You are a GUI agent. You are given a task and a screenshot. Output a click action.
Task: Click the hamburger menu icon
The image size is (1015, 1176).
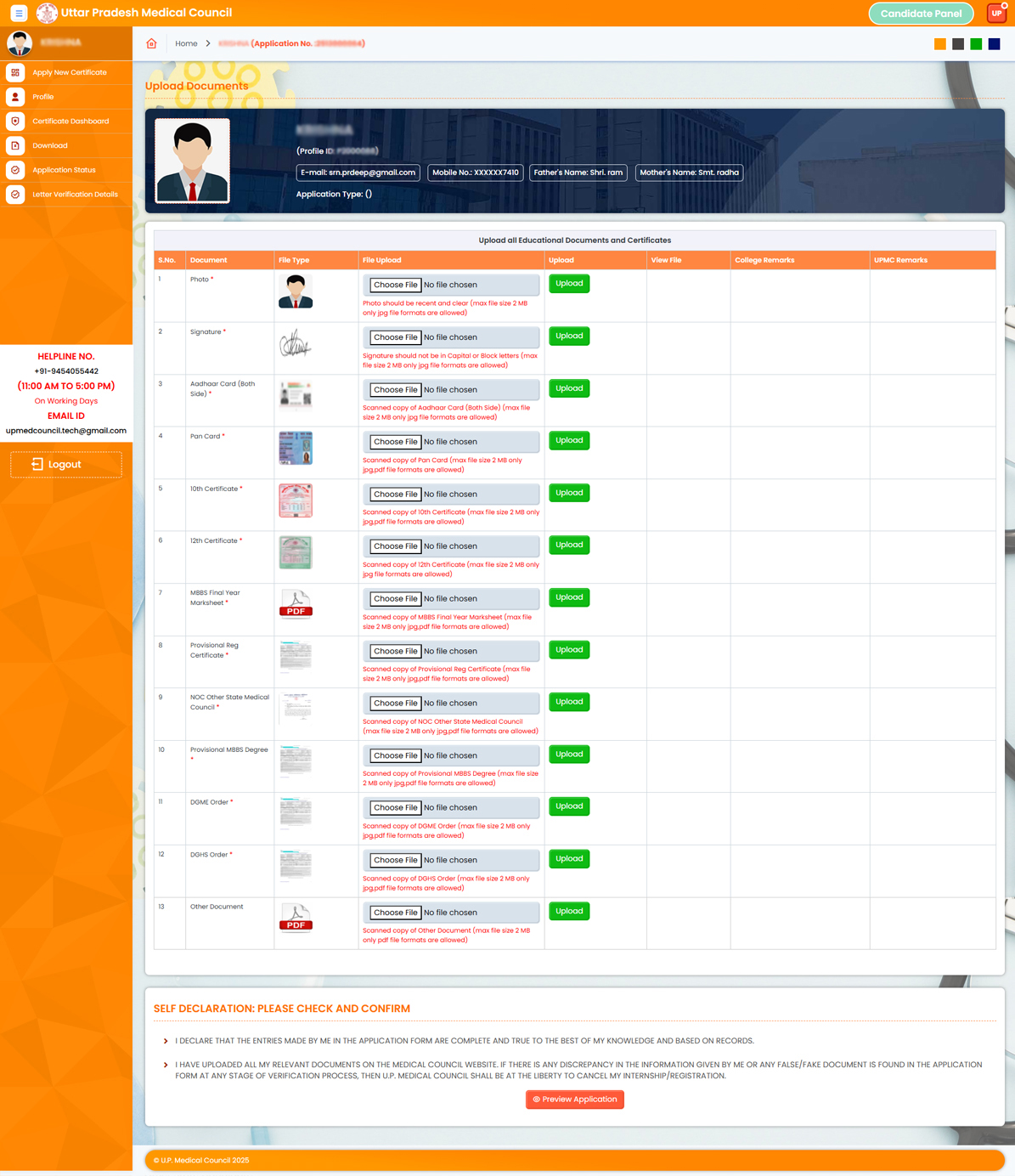point(18,13)
